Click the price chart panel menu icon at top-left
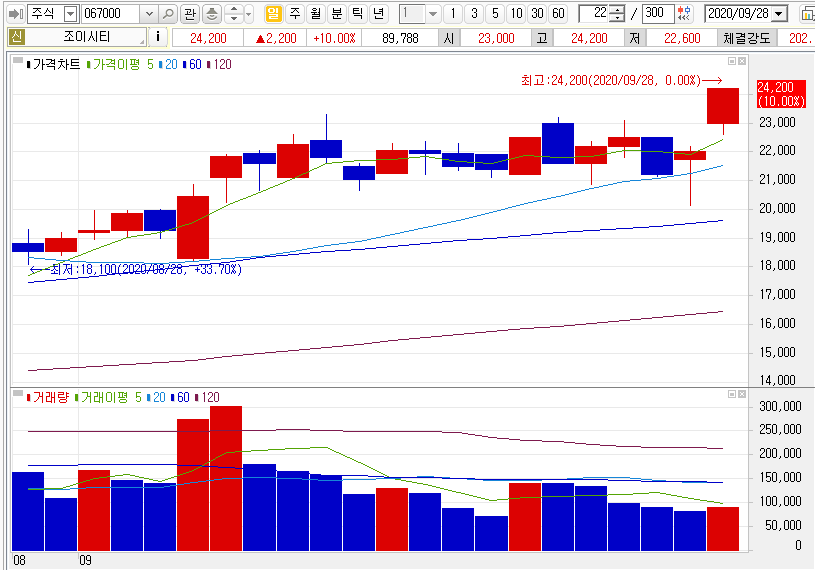The width and height of the screenshot is (815, 570). pos(18,61)
